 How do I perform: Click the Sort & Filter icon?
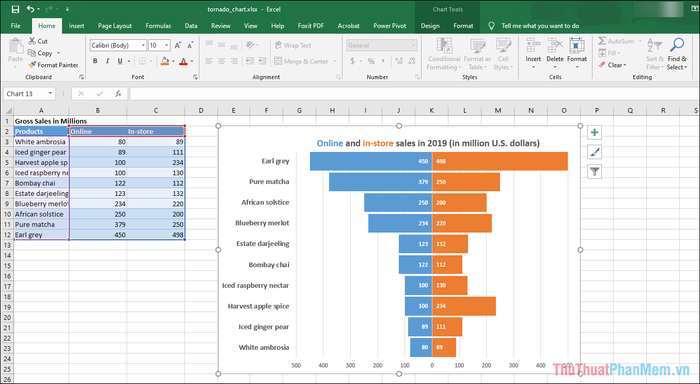654,46
